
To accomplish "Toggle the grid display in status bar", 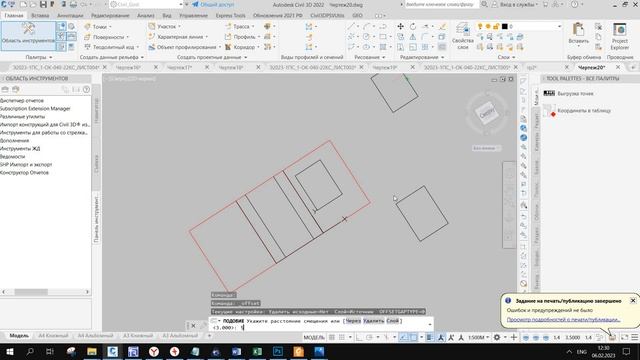I will [332, 338].
